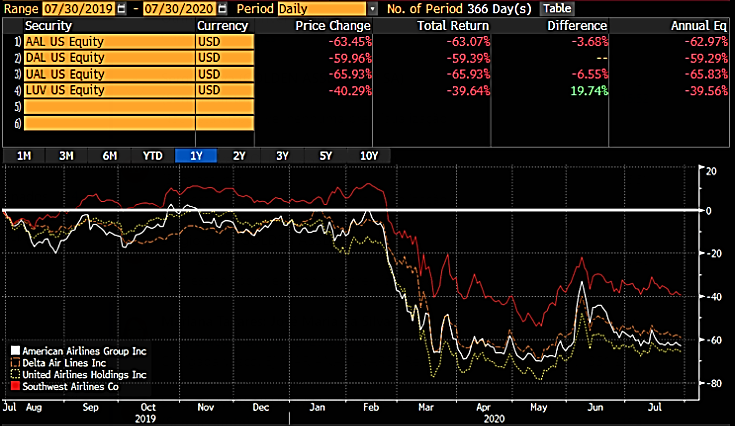This screenshot has height=426, width=735.
Task: Click USD currency field for AAL row
Action: (x=225, y=42)
